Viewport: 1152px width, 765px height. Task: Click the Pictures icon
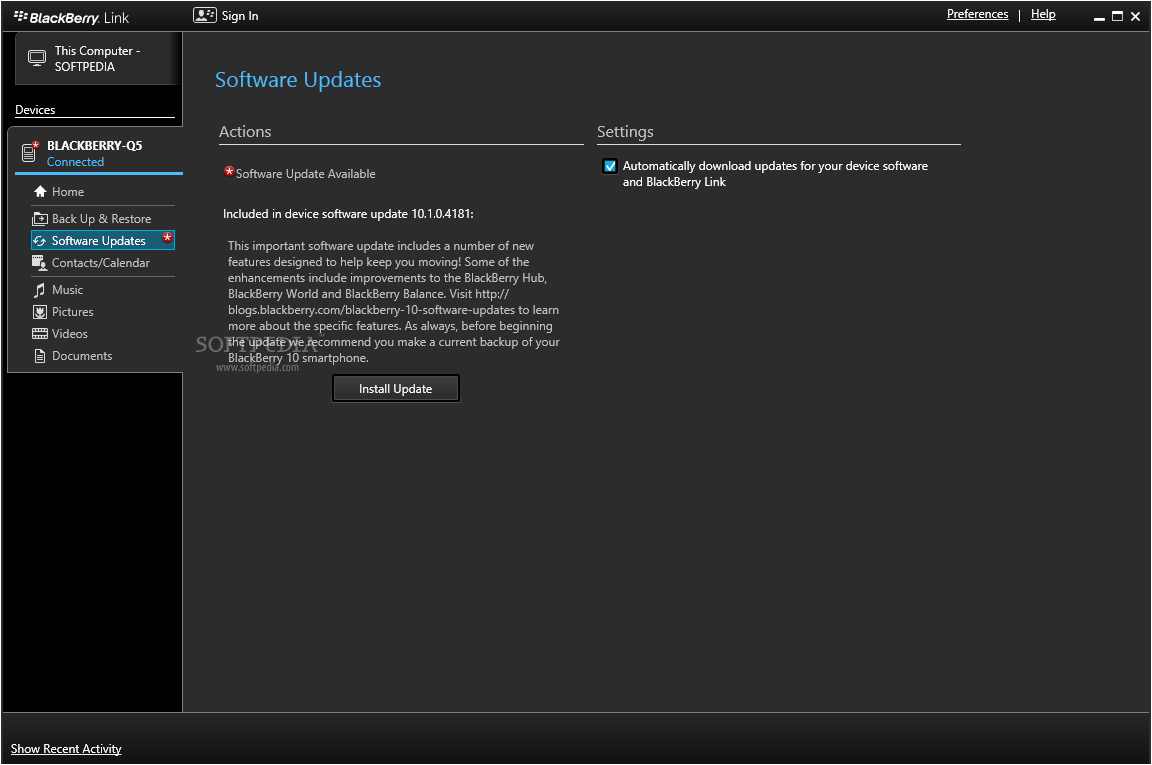(x=40, y=312)
